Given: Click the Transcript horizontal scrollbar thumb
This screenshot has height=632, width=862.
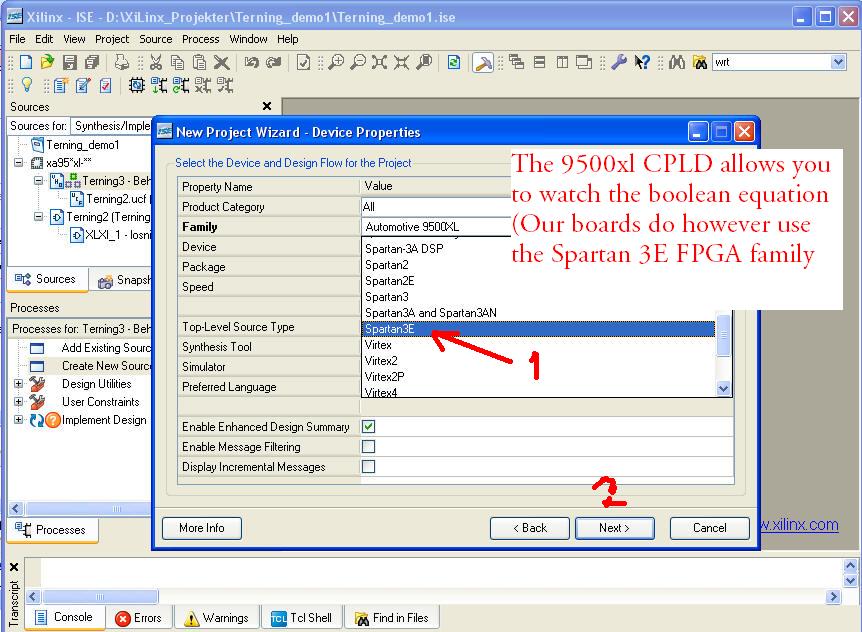Looking at the screenshot, I should tap(100, 596).
